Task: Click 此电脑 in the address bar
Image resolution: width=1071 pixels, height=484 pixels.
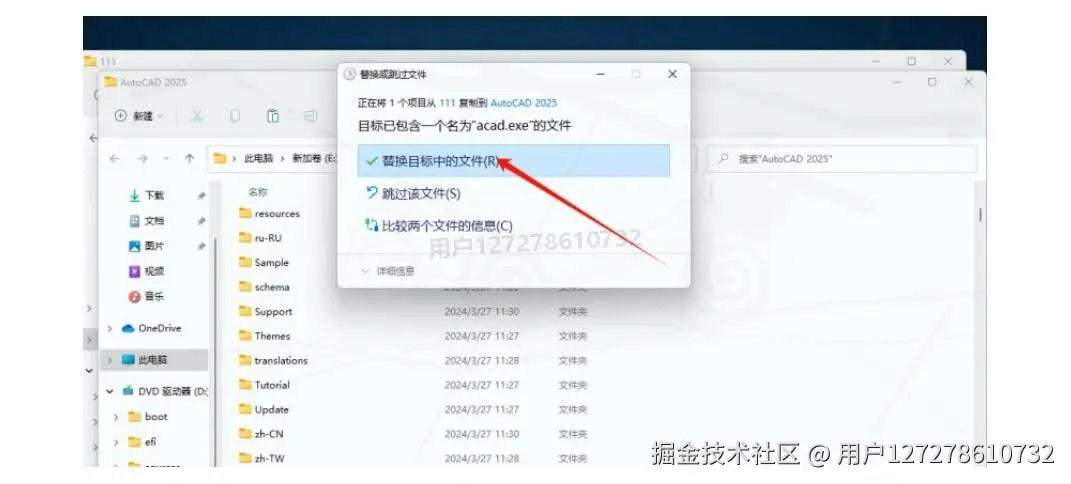Action: 259,158
